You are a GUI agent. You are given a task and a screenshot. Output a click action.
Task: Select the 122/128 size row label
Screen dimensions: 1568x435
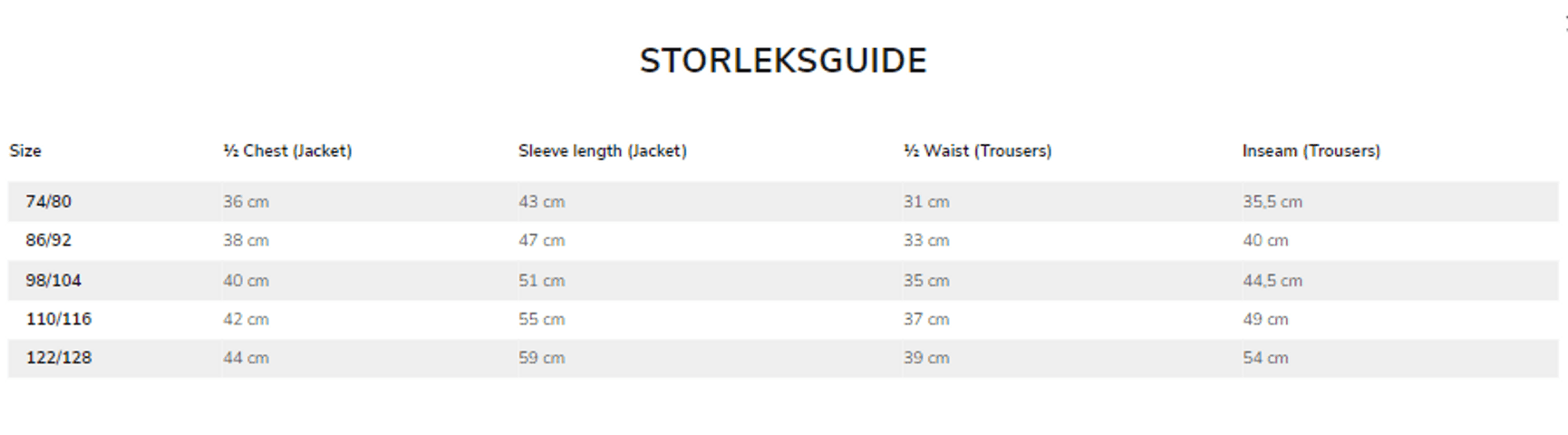pos(59,359)
